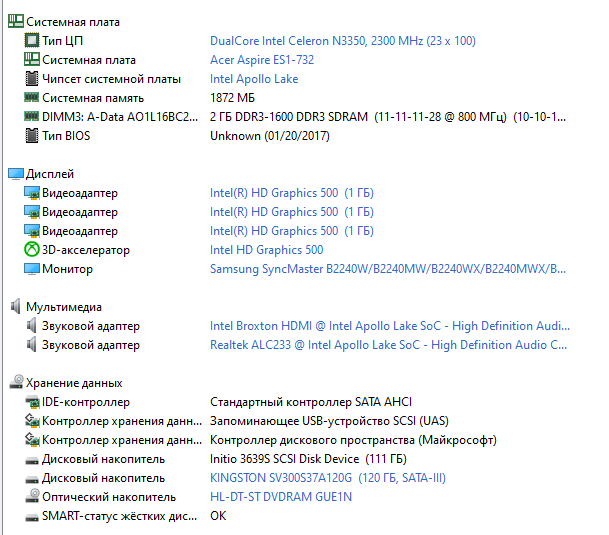Screen dimensions: 609x535
Task: Click the Realtek ALC233 audio adapter link
Action: 388,345
